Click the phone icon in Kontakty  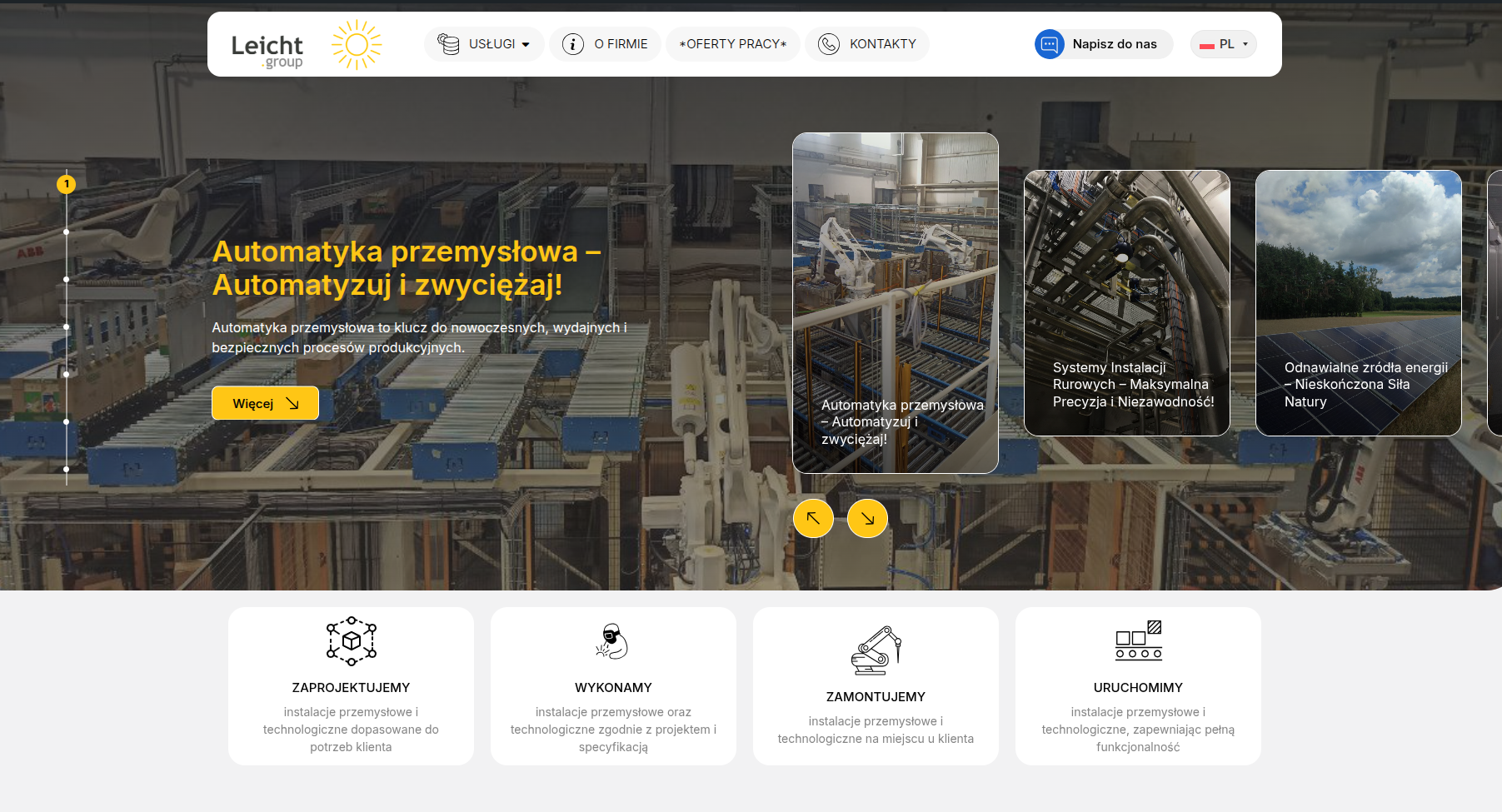pyautogui.click(x=828, y=44)
